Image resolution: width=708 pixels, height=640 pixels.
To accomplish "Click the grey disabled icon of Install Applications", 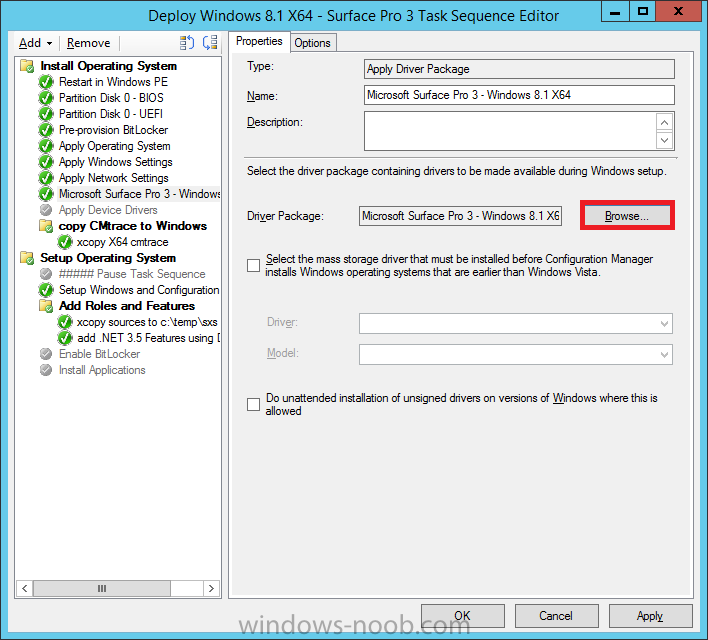I will [46, 370].
